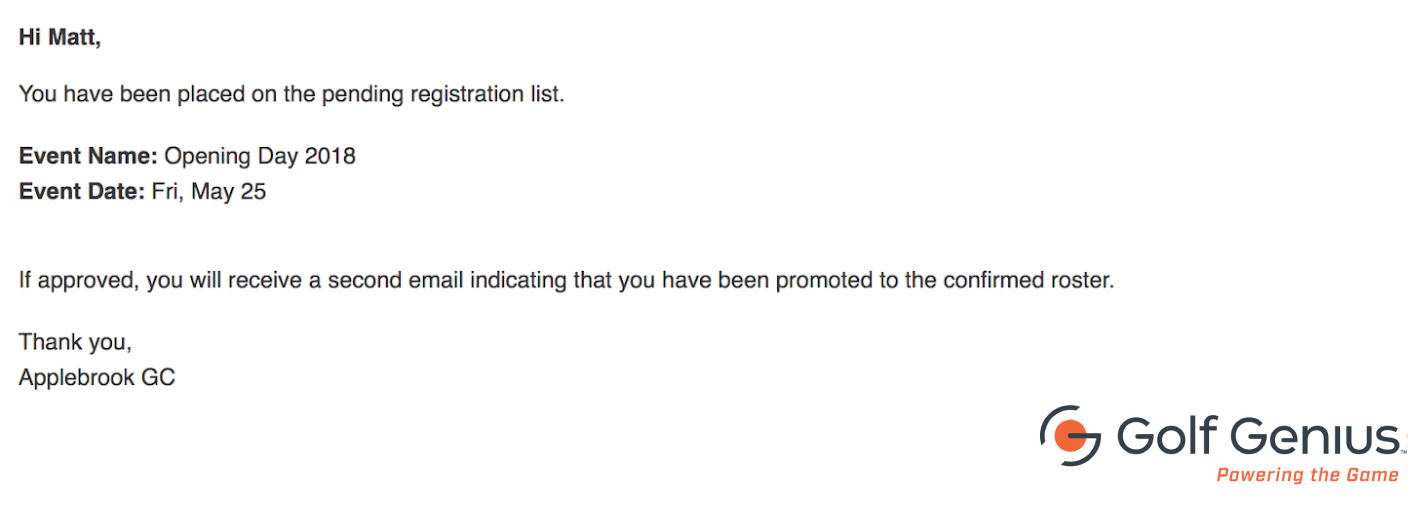Click the Golf Genius circular logo icon

(x=1070, y=436)
